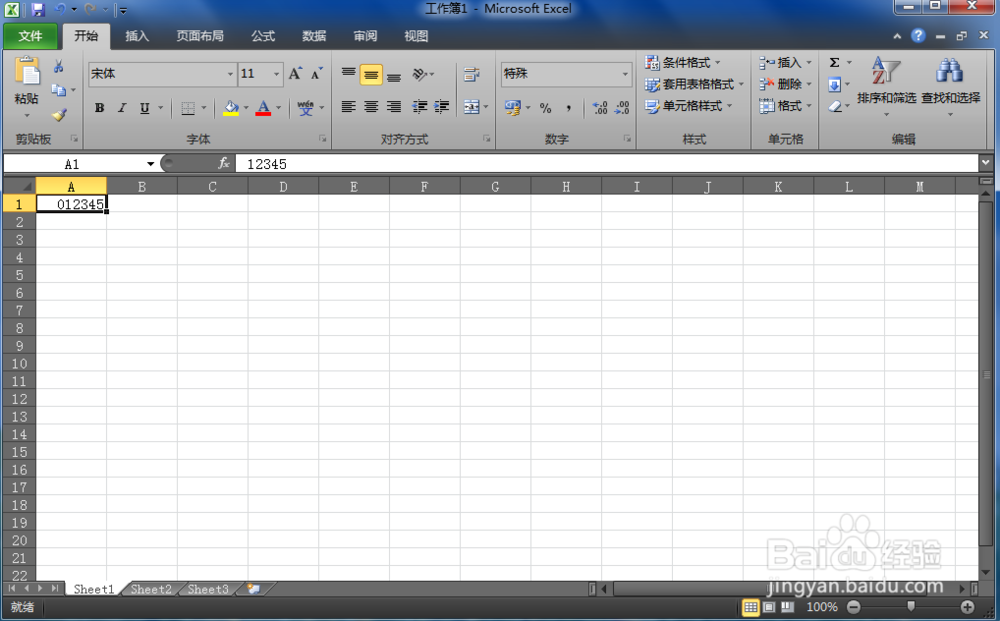Toggle Bold formatting
This screenshot has width=1000, height=621.
(x=99, y=108)
